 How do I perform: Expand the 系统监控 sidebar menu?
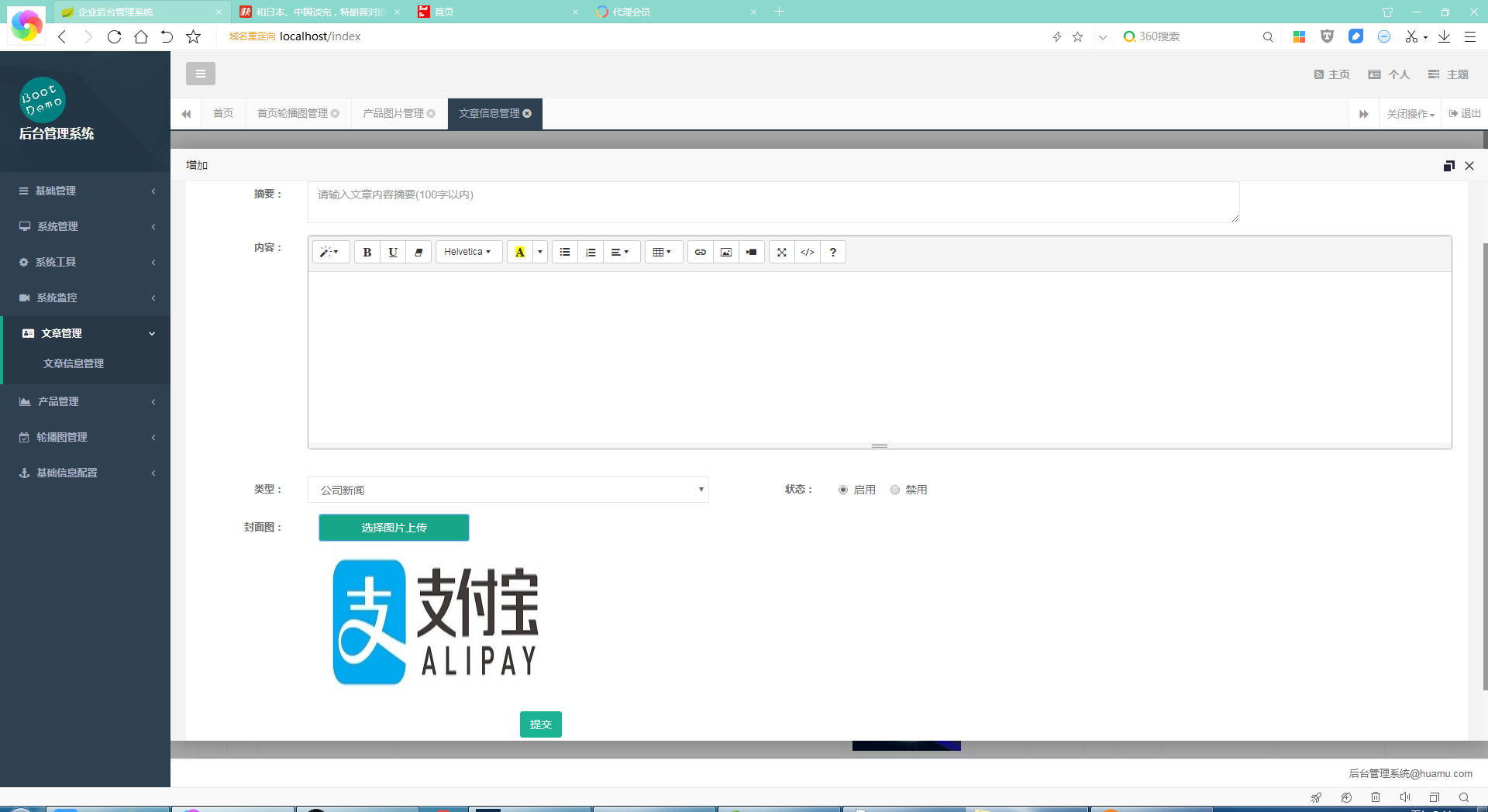[x=85, y=298]
